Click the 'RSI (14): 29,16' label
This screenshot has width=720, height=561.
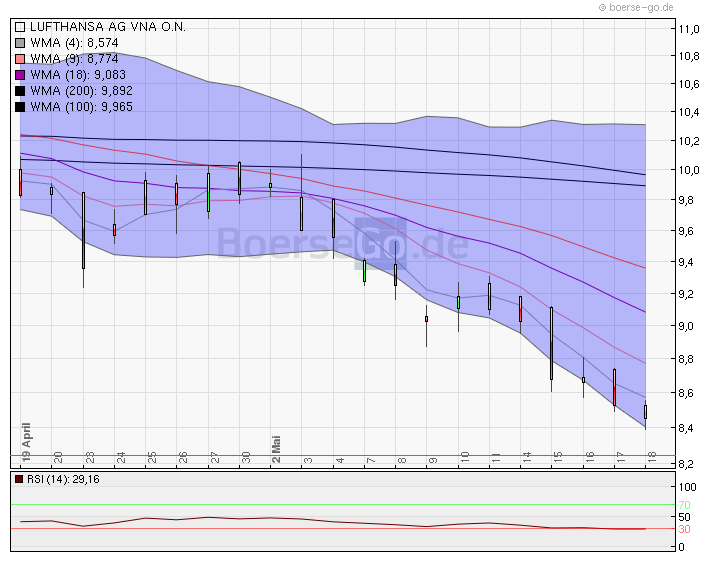point(63,479)
